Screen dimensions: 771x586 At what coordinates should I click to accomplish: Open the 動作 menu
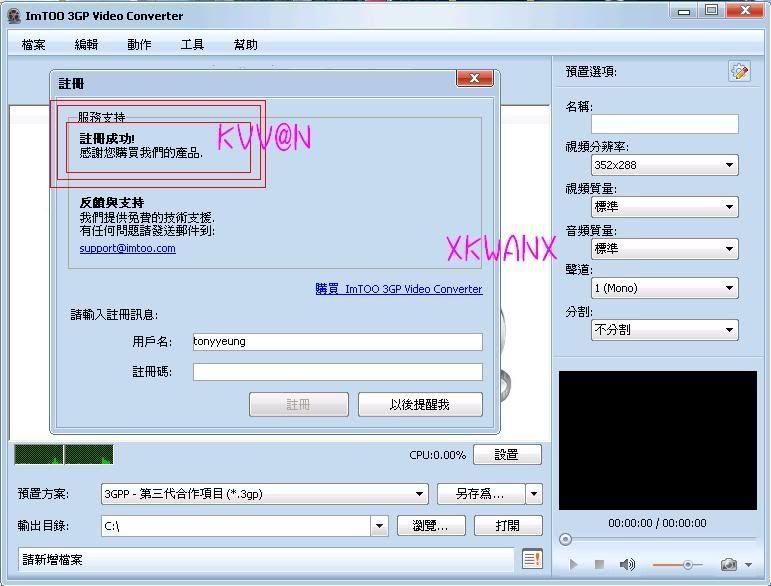pos(139,45)
